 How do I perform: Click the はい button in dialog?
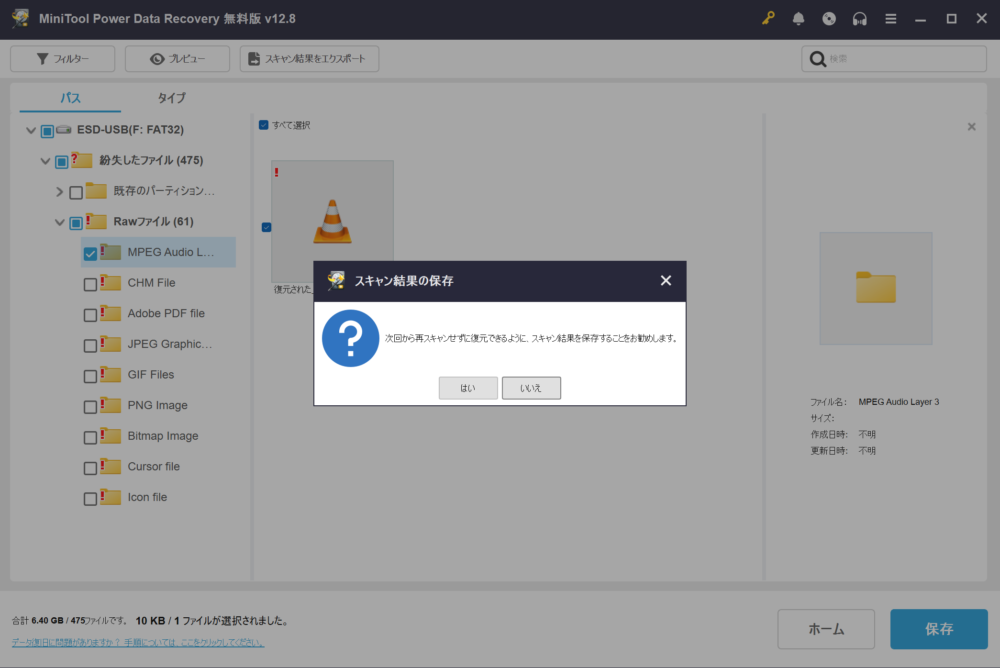tap(468, 388)
